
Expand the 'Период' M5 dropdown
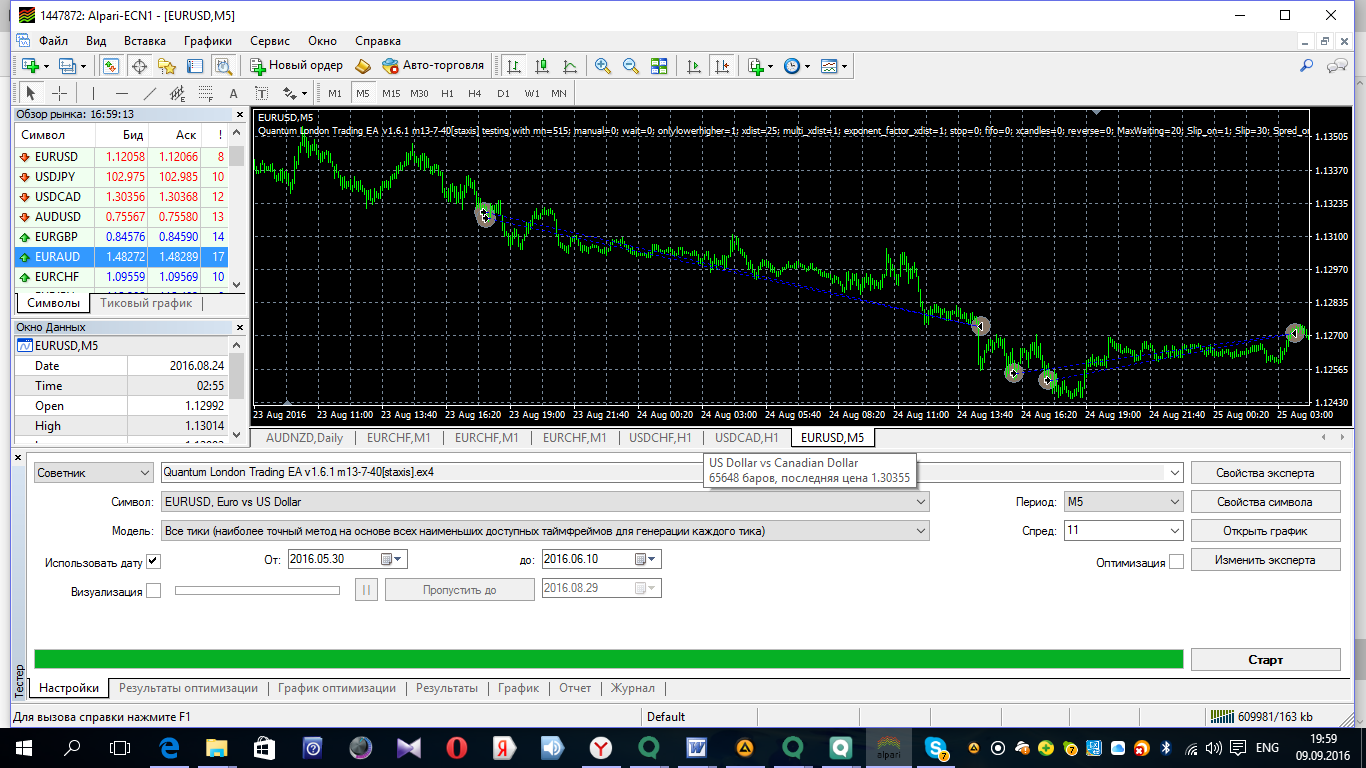pos(1123,502)
